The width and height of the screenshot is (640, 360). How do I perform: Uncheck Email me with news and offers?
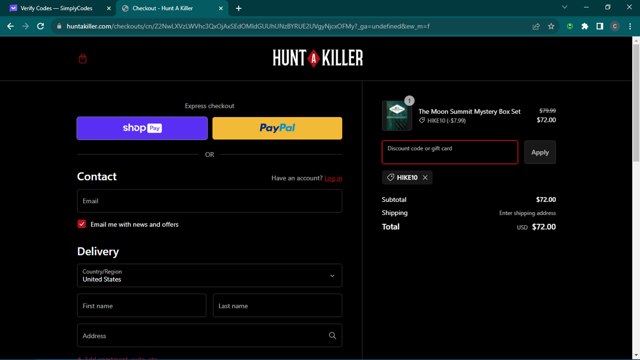tap(82, 224)
